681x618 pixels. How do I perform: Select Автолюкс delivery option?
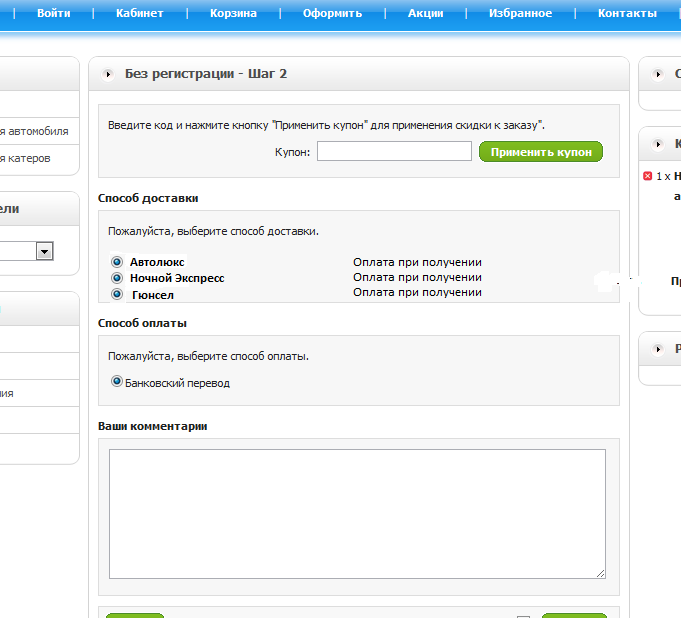(x=117, y=262)
